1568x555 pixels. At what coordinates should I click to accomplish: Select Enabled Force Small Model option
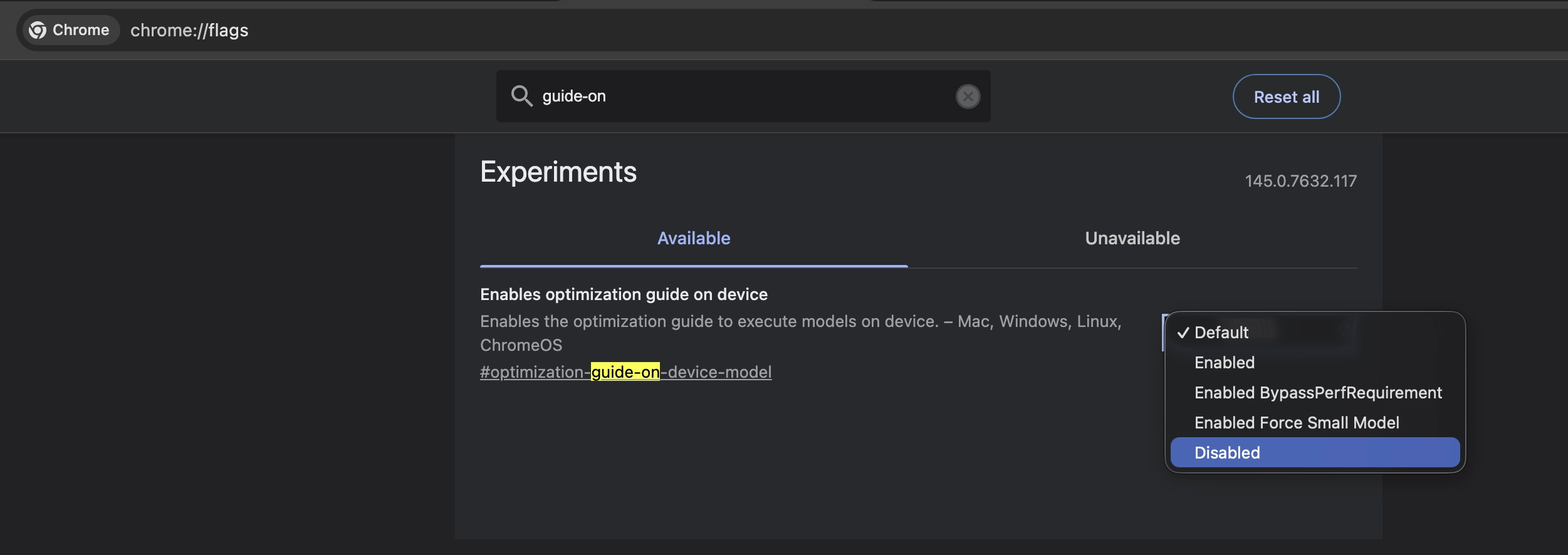(1296, 423)
